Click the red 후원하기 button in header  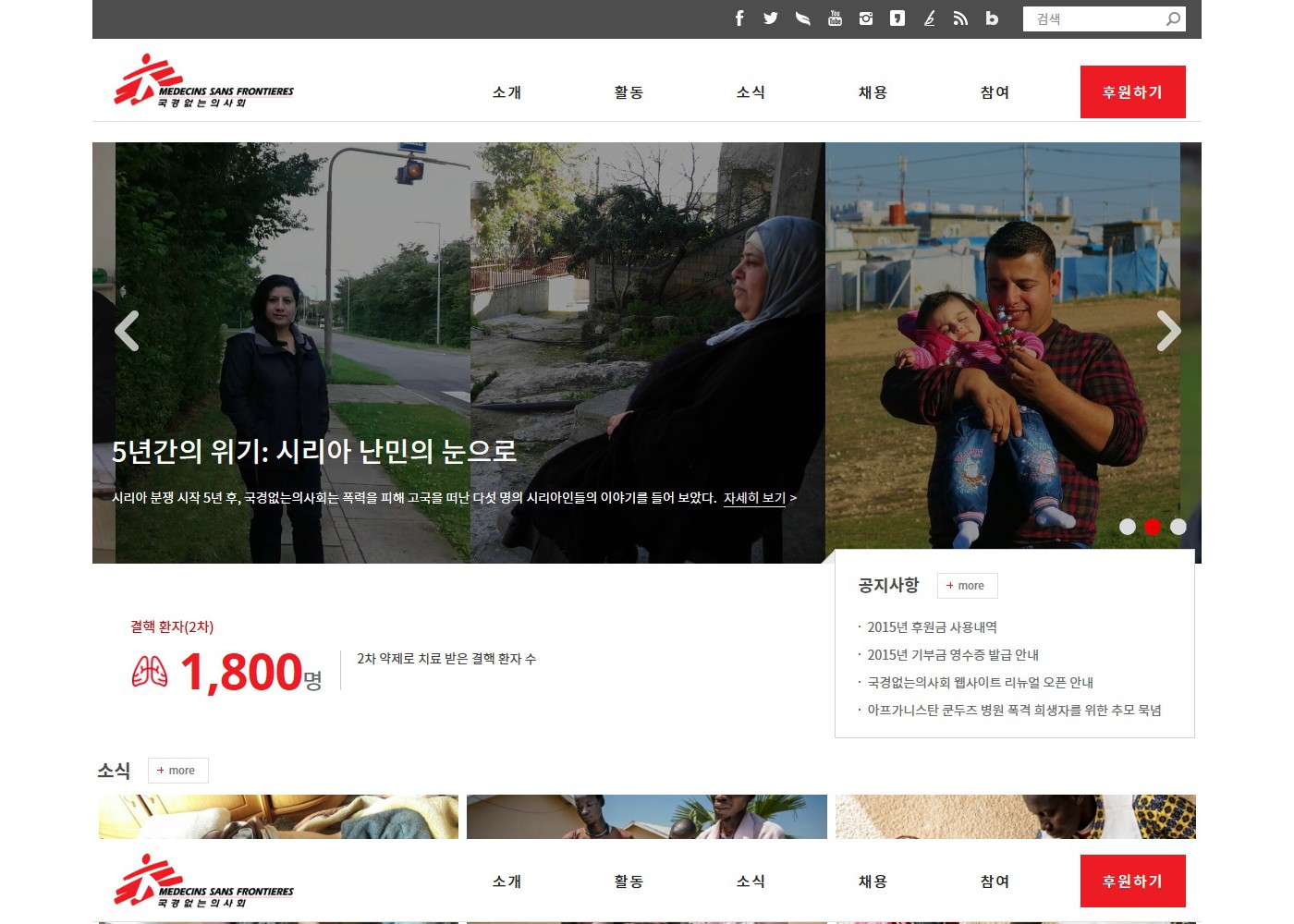[1132, 92]
